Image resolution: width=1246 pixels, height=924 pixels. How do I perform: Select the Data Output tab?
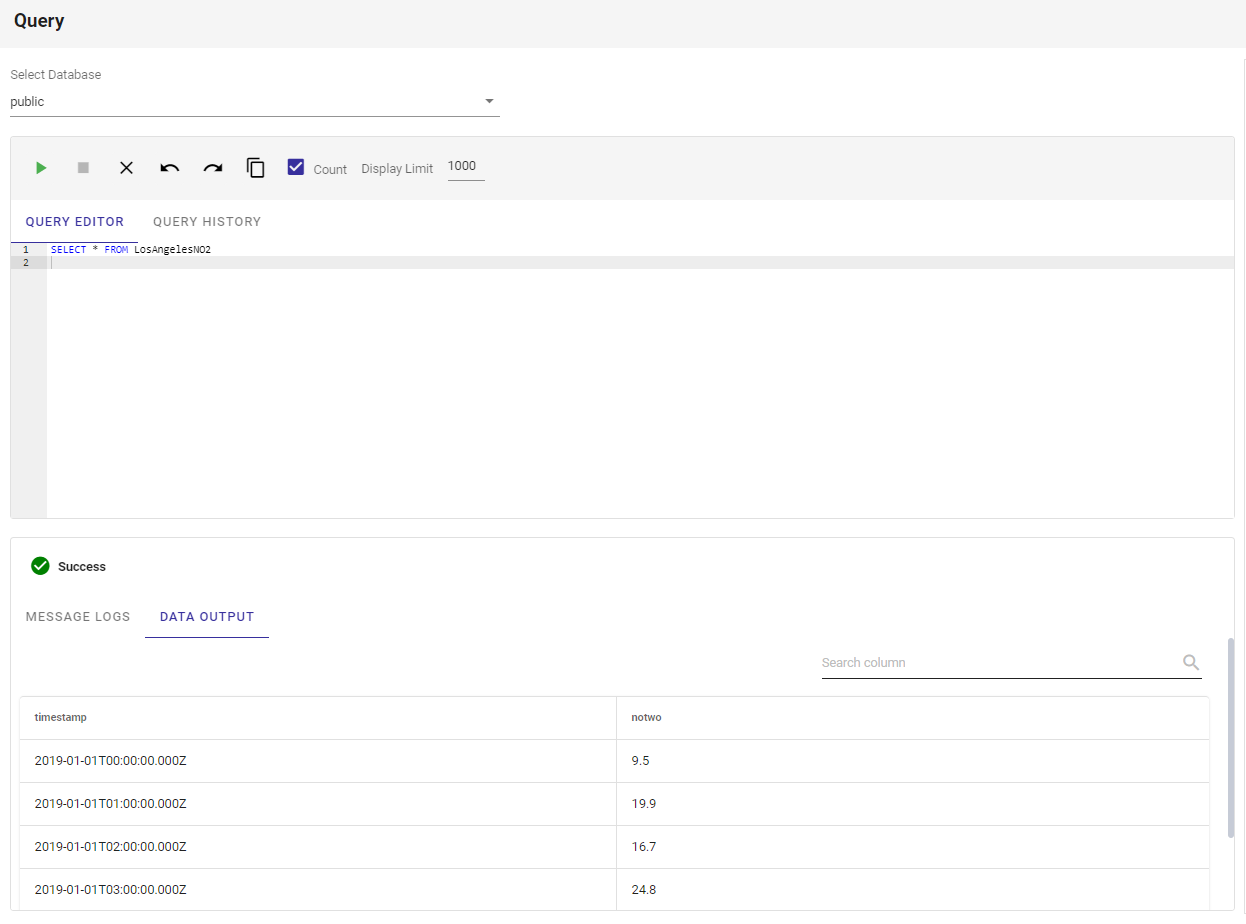coord(207,617)
